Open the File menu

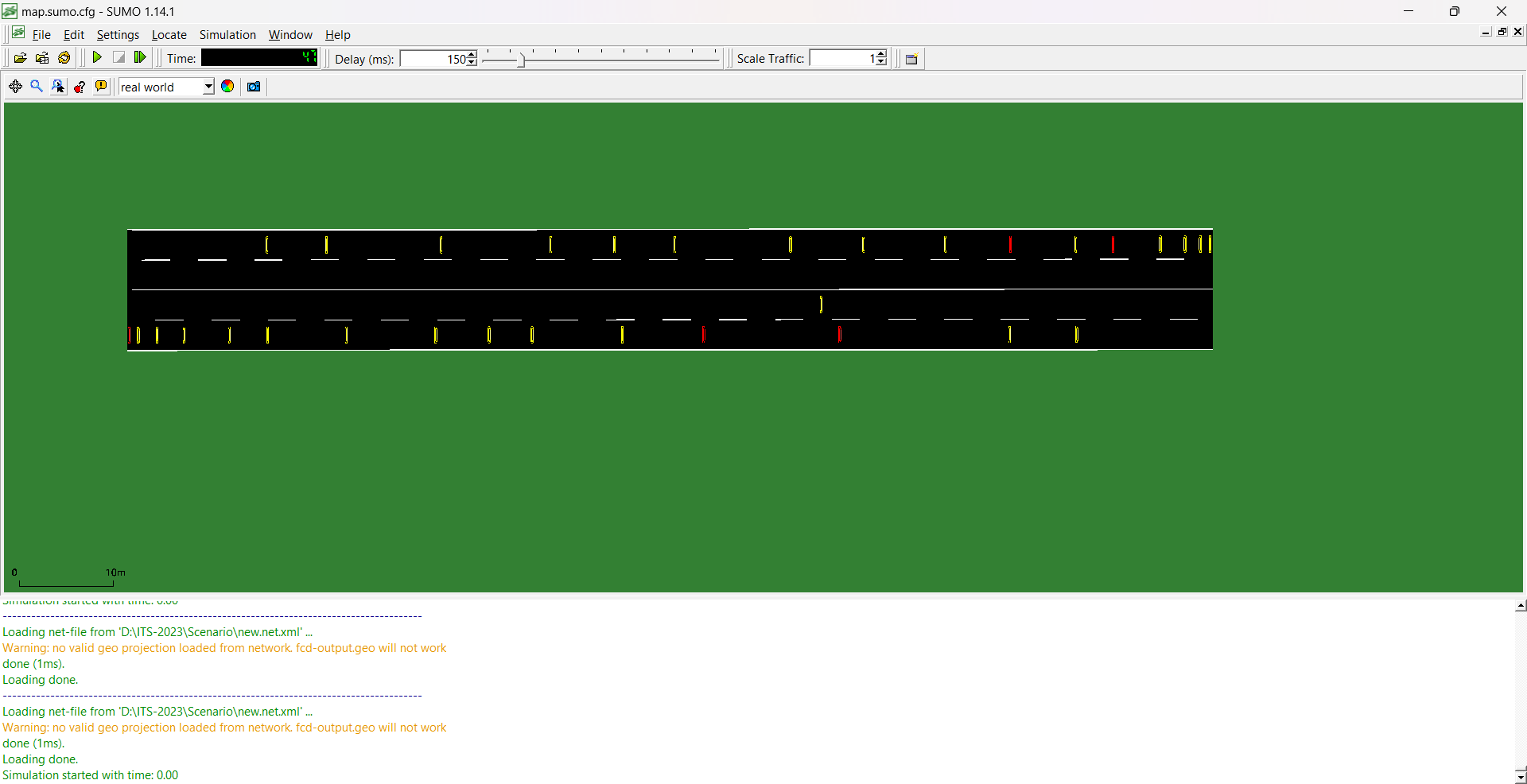coord(41,35)
